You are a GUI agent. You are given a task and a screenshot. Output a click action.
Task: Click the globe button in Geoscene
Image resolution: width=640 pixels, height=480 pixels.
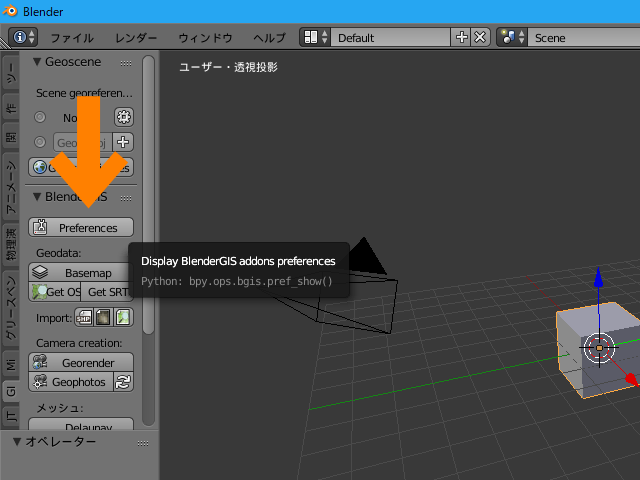tap(81, 167)
